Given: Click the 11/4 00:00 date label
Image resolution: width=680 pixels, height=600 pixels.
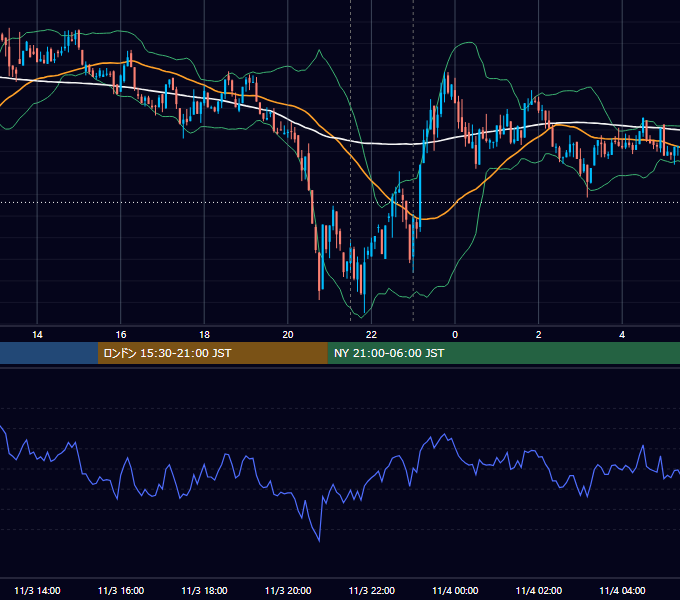Looking at the screenshot, I should (455, 590).
